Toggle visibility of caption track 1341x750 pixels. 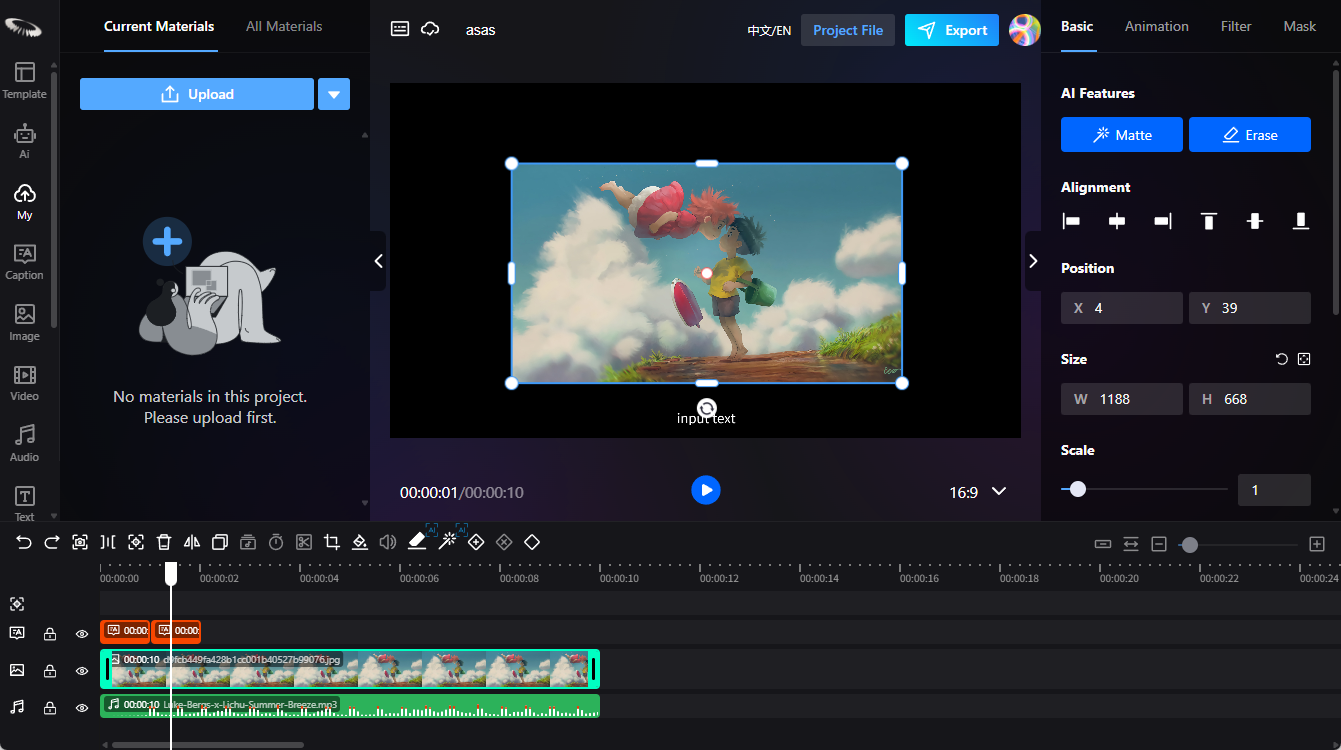point(82,633)
